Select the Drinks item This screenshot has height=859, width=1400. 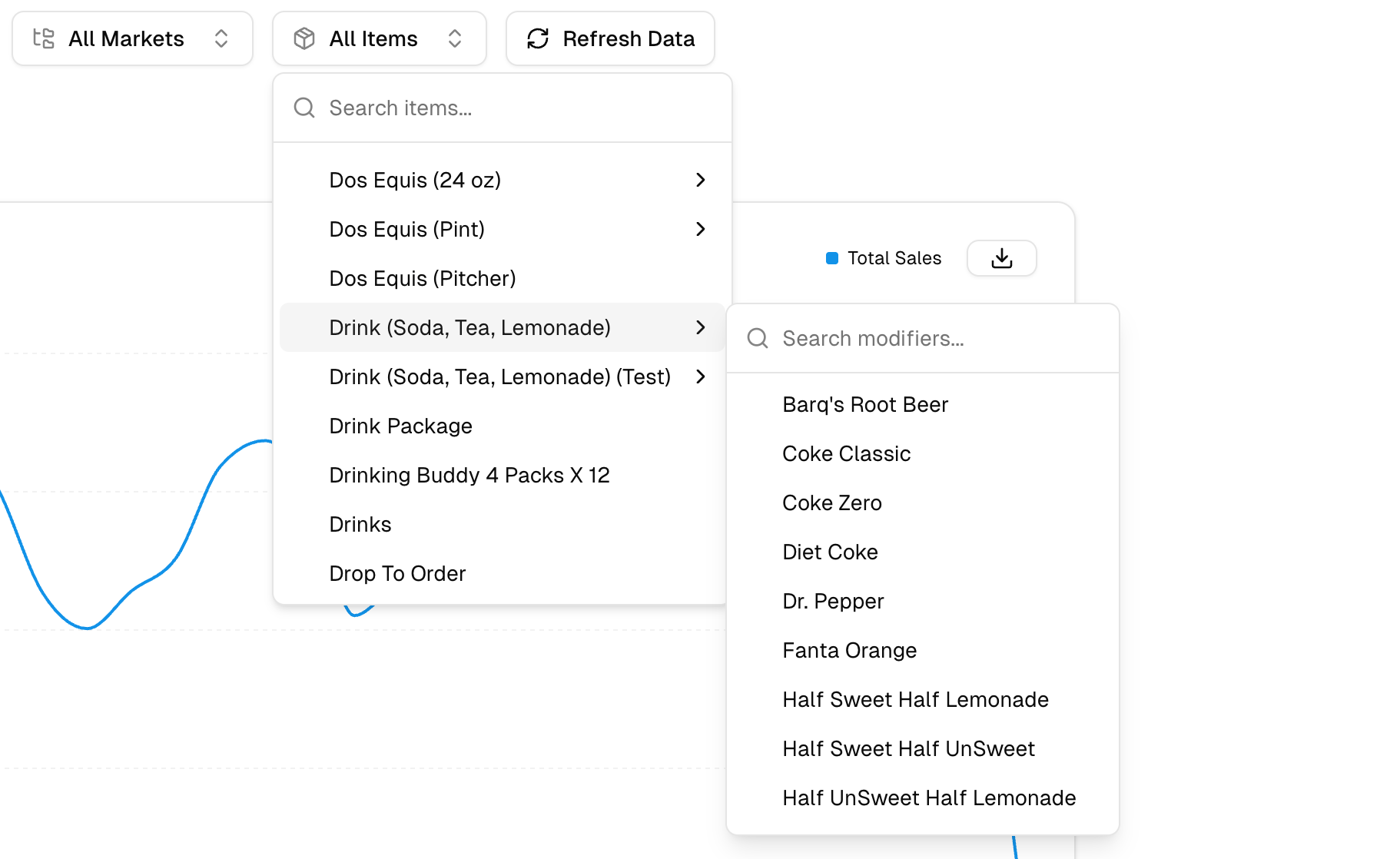503,524
